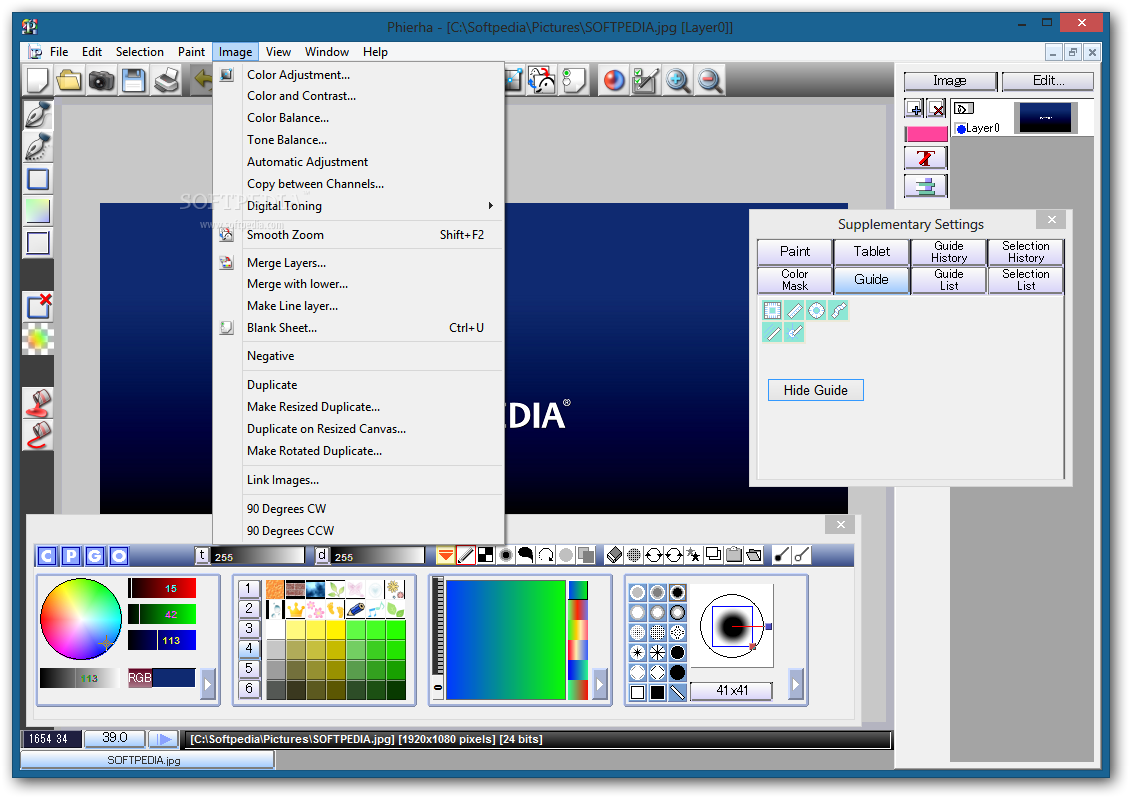Click the red sphere toolbar icon

613,80
